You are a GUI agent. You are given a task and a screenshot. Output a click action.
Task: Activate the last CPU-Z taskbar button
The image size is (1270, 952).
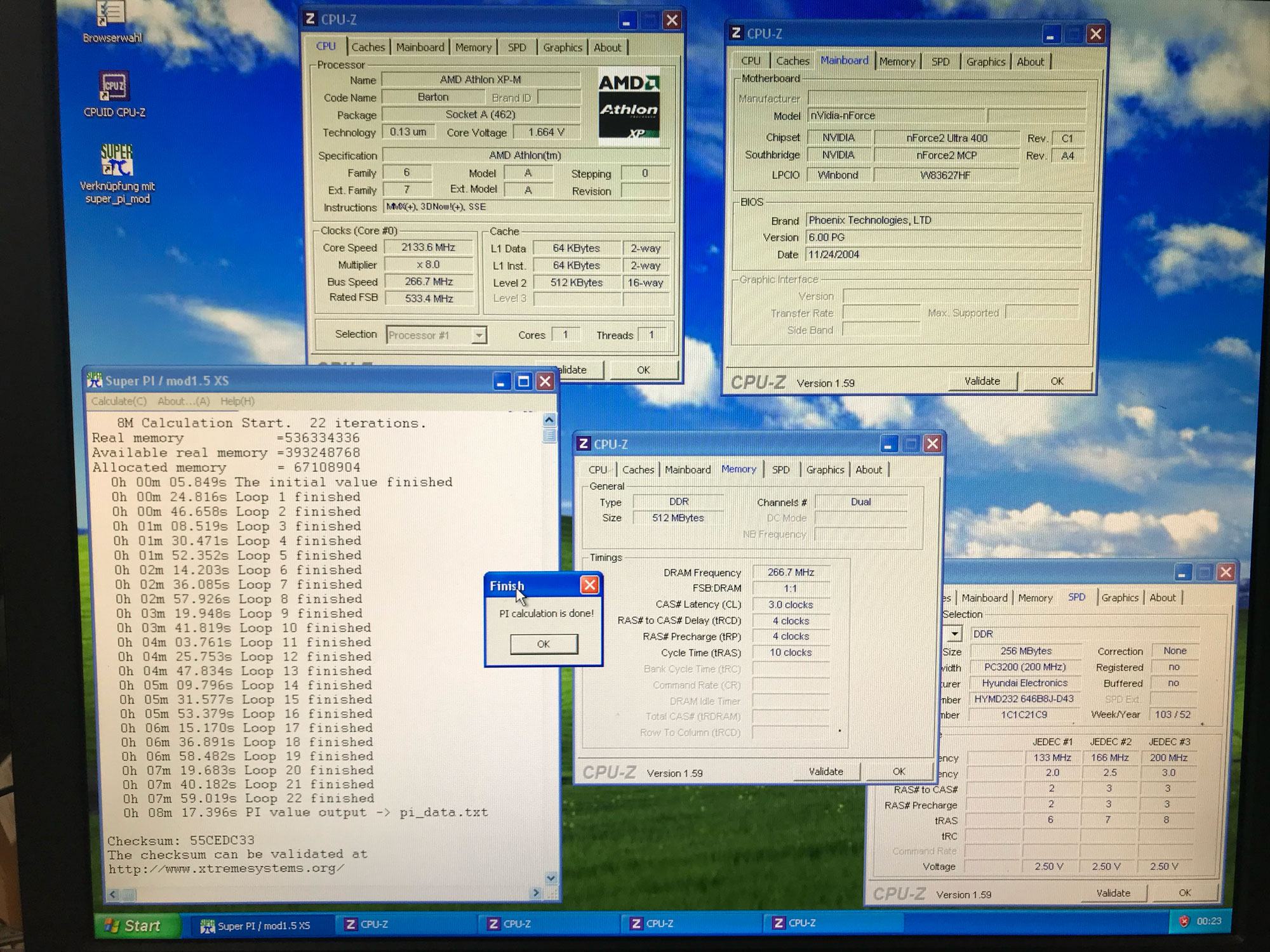click(x=833, y=923)
